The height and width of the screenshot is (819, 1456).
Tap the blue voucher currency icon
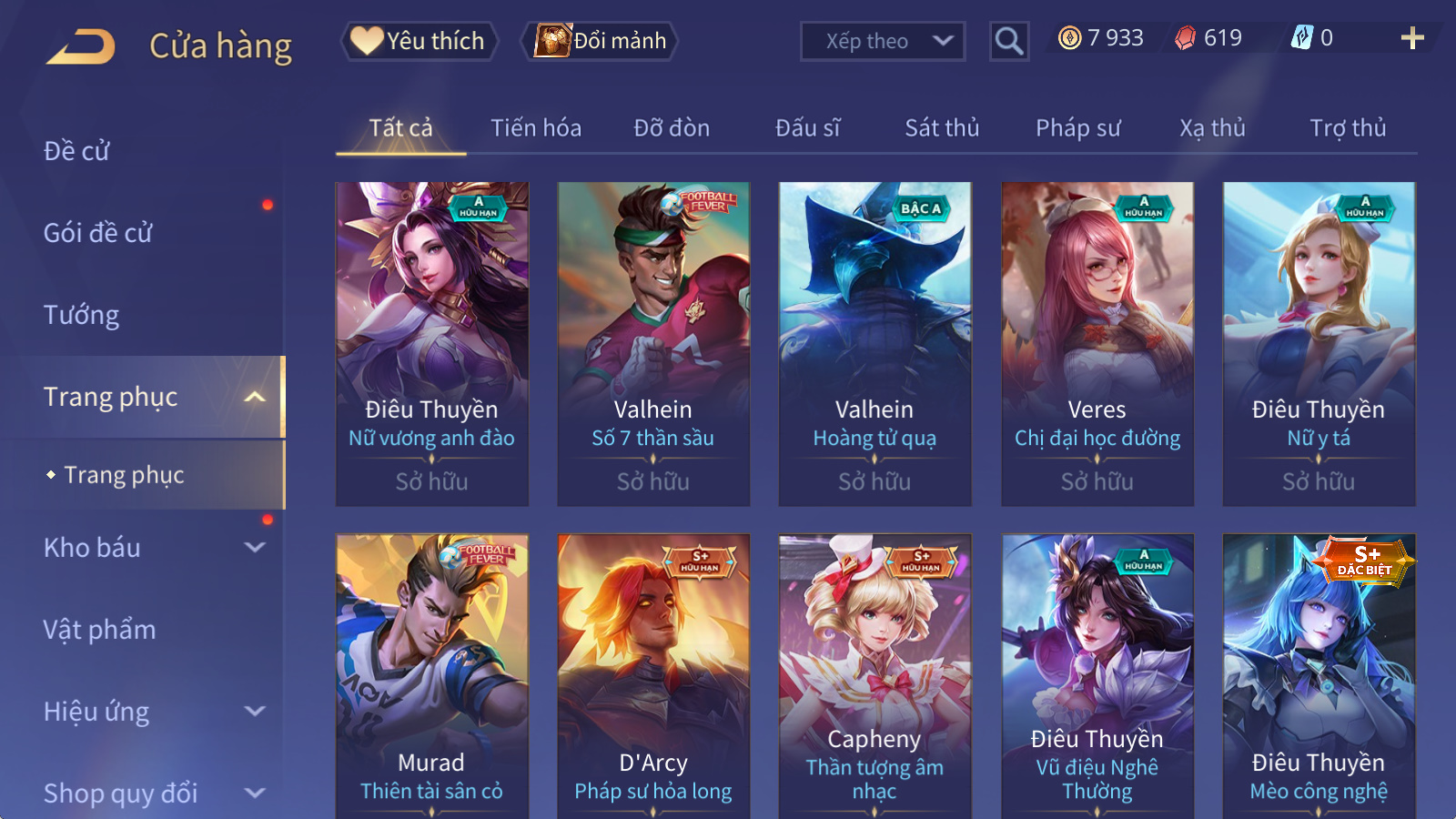coord(1301,37)
